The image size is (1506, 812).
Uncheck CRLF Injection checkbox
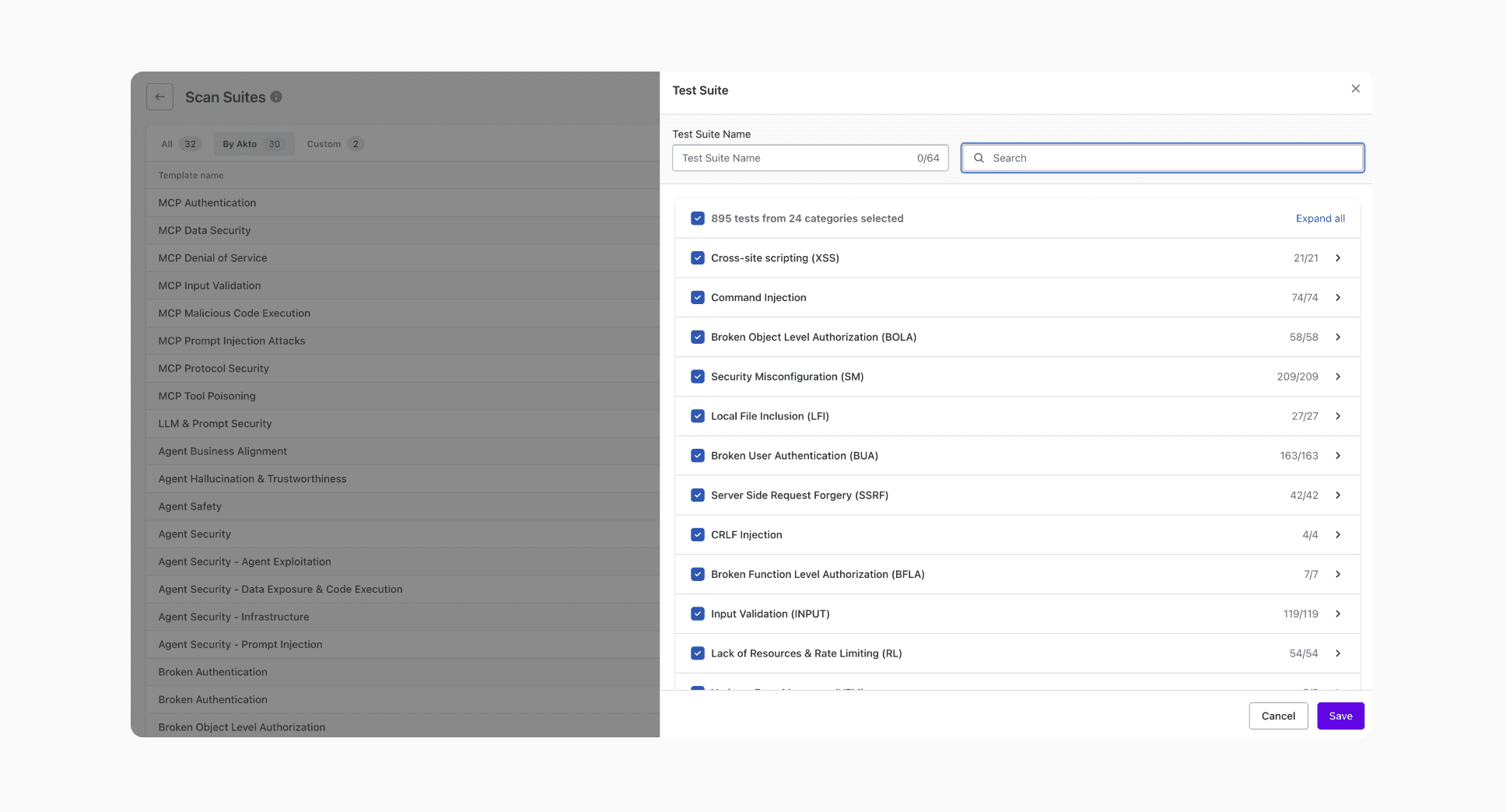point(698,535)
